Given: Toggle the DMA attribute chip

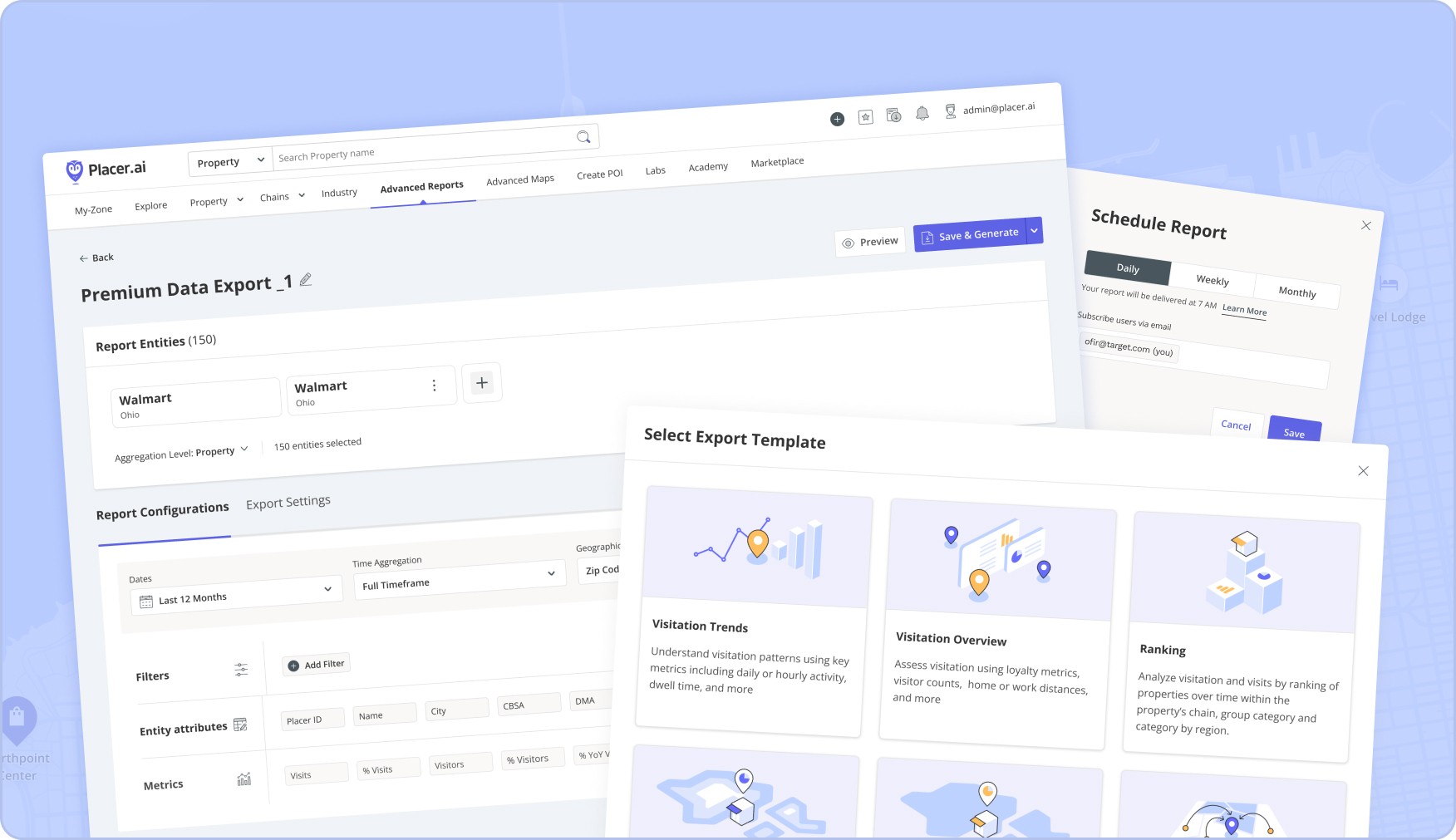Looking at the screenshot, I should point(592,700).
